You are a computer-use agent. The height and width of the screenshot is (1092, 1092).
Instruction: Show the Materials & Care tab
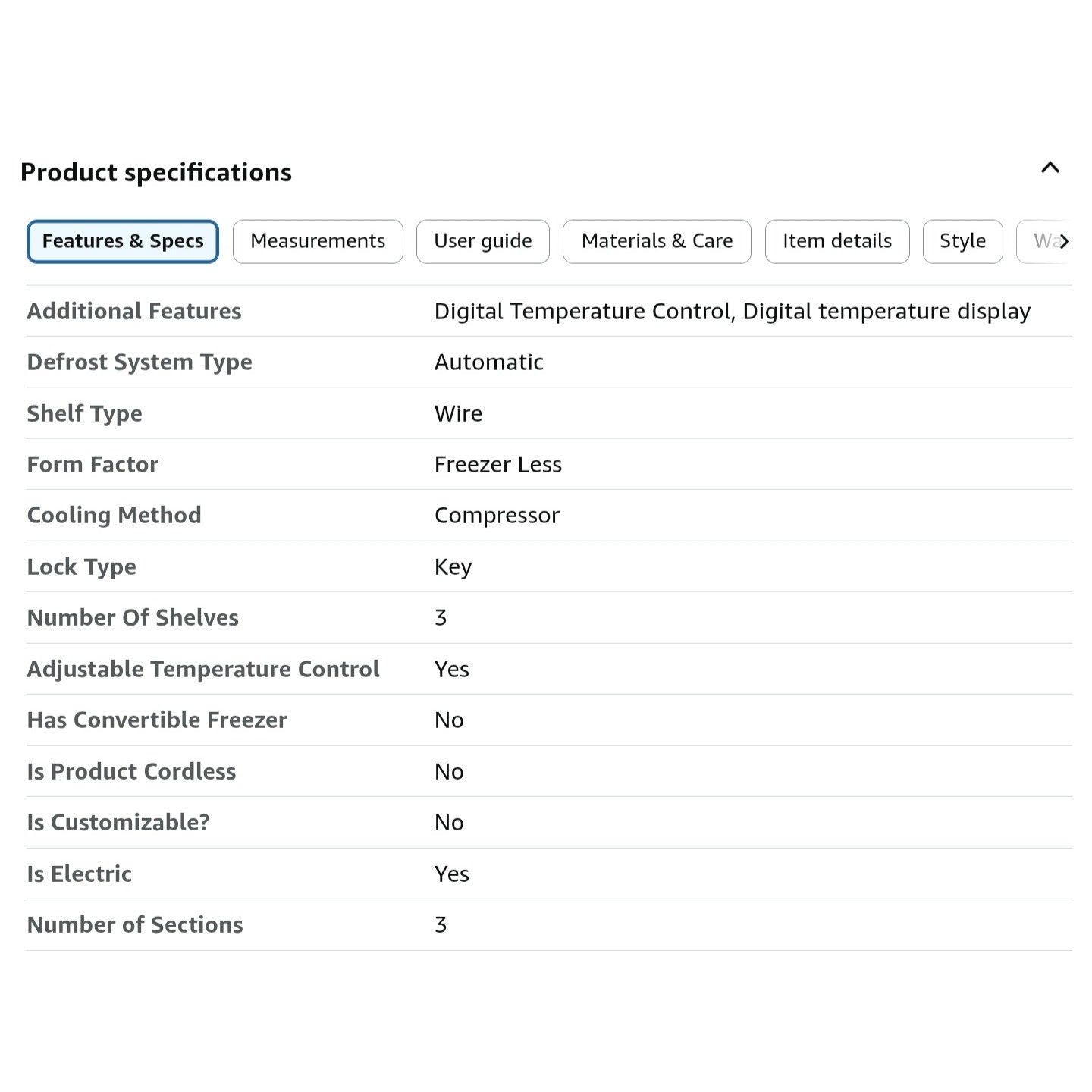[657, 241]
